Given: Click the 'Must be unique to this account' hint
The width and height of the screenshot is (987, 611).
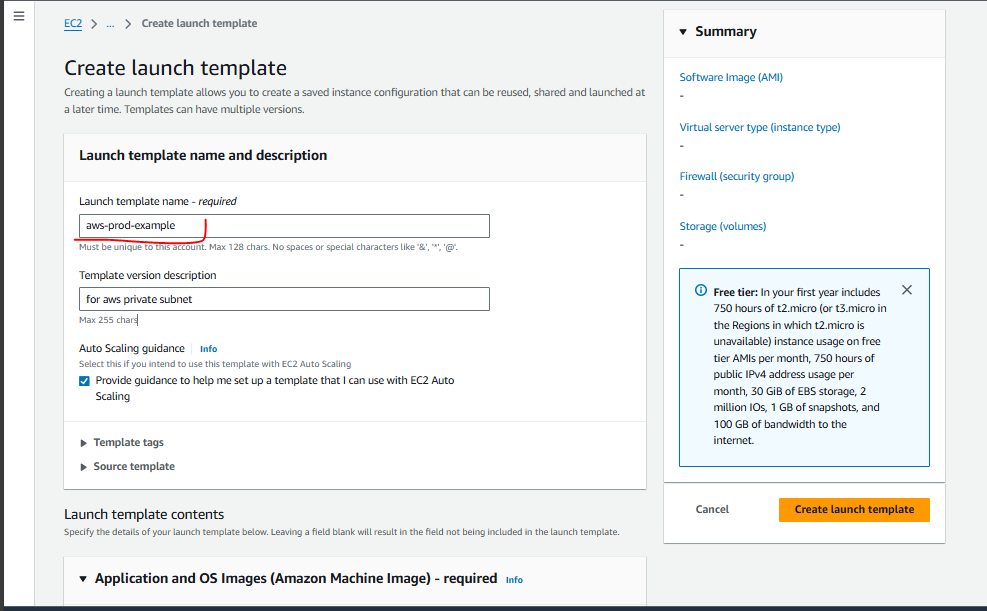Looking at the screenshot, I should point(268,247).
